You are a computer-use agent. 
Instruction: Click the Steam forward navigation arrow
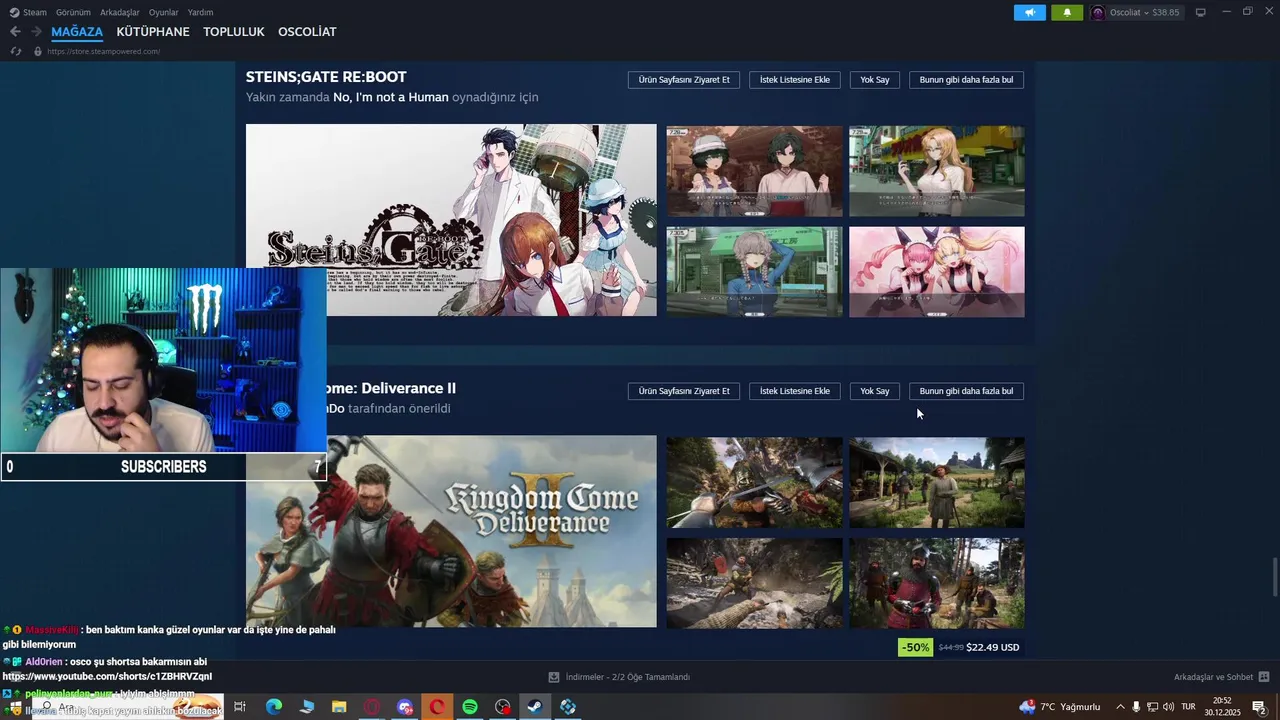[36, 32]
